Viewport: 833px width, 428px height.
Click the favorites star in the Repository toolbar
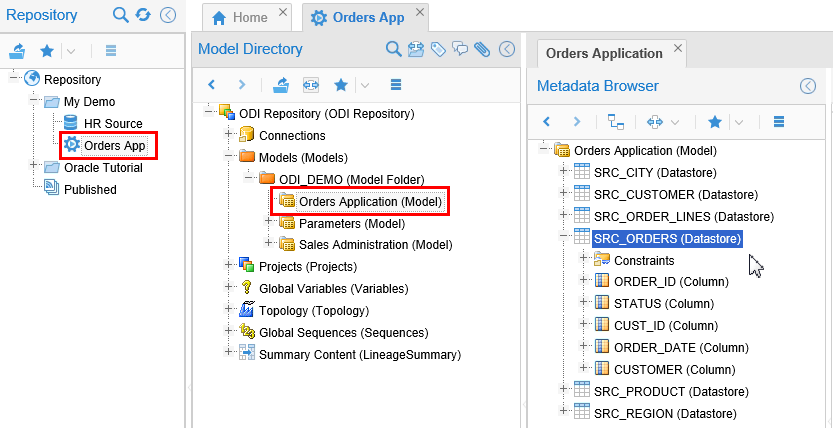tap(47, 51)
